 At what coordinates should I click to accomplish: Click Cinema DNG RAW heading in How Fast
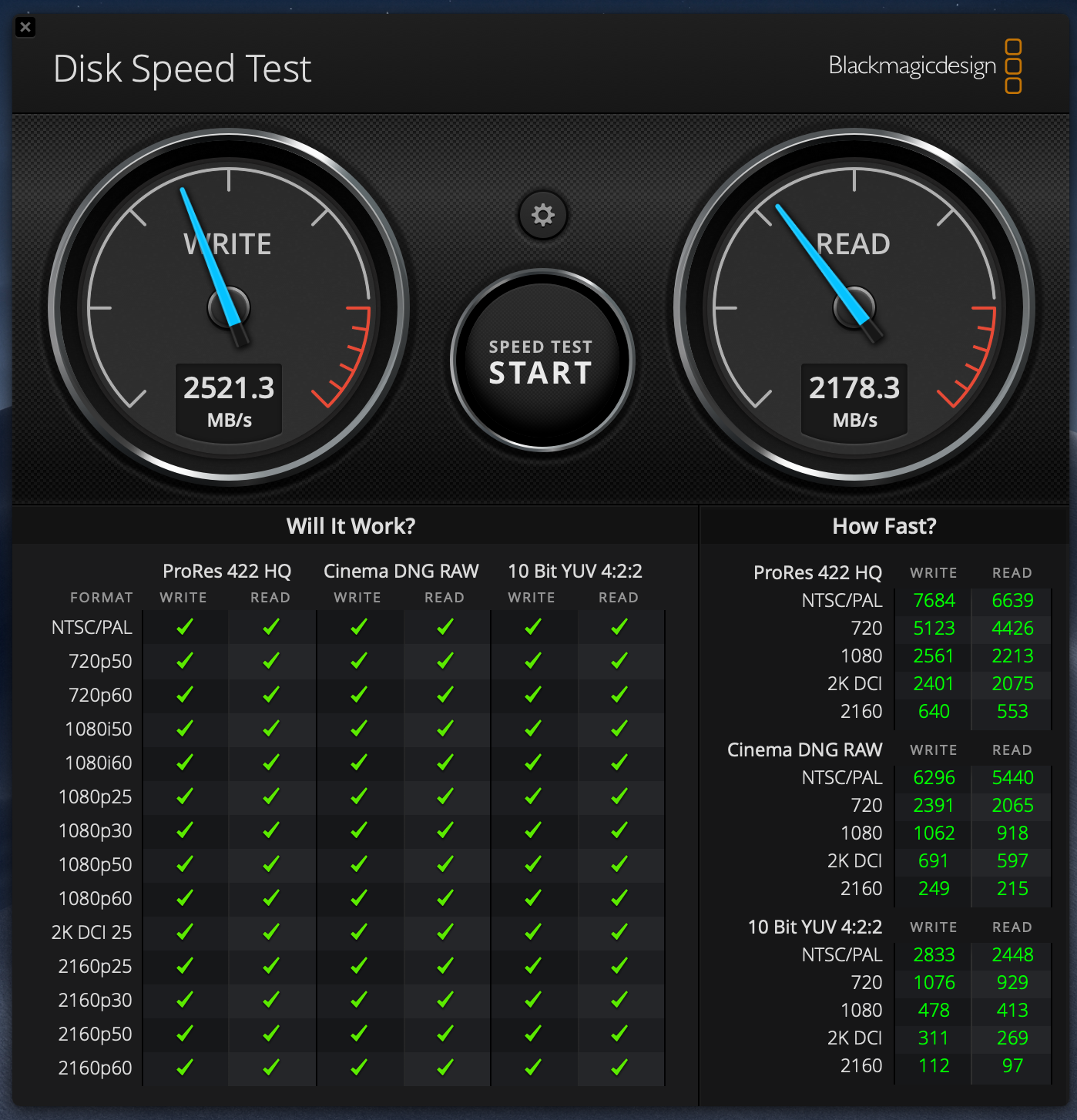click(805, 750)
